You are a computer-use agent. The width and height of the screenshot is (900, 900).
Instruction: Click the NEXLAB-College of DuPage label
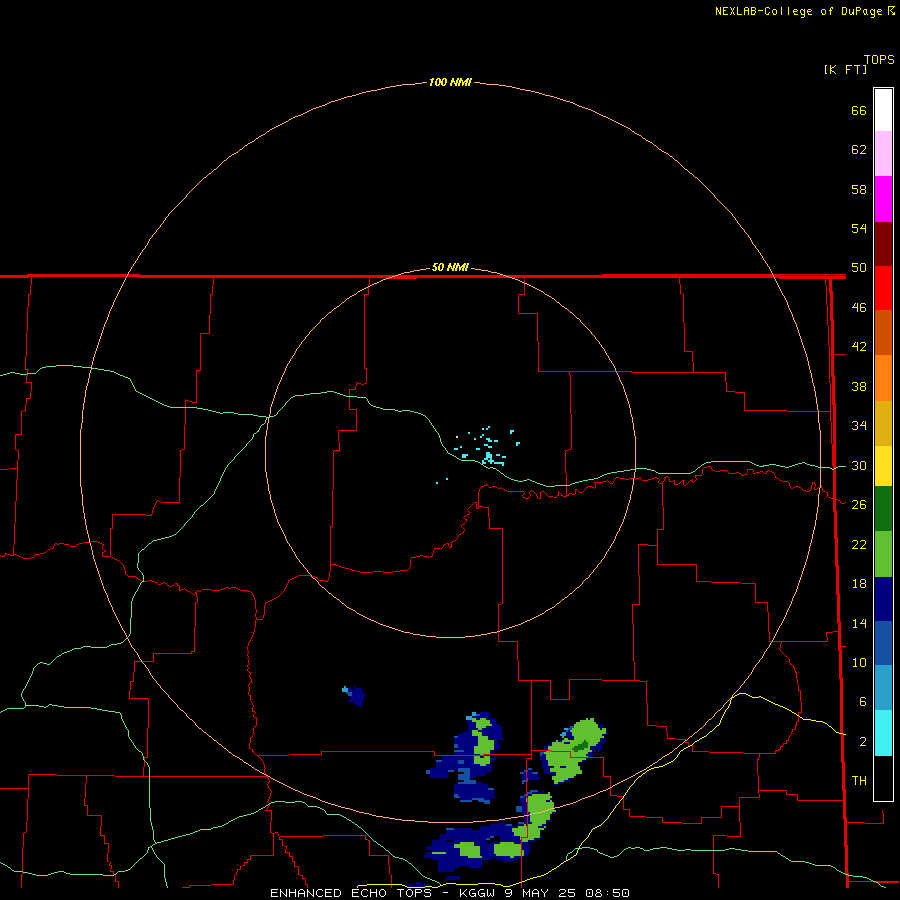[x=798, y=11]
